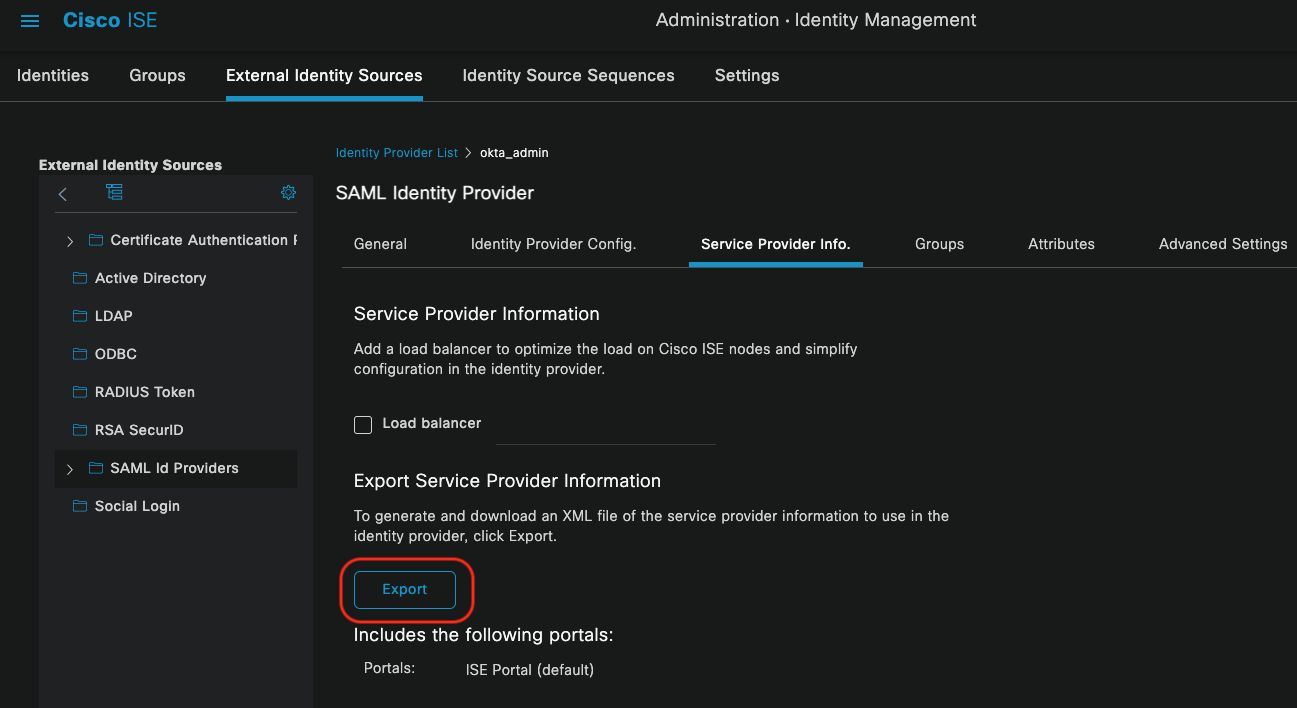
Task: Click the Cisco ISE logo
Action: pos(109,19)
